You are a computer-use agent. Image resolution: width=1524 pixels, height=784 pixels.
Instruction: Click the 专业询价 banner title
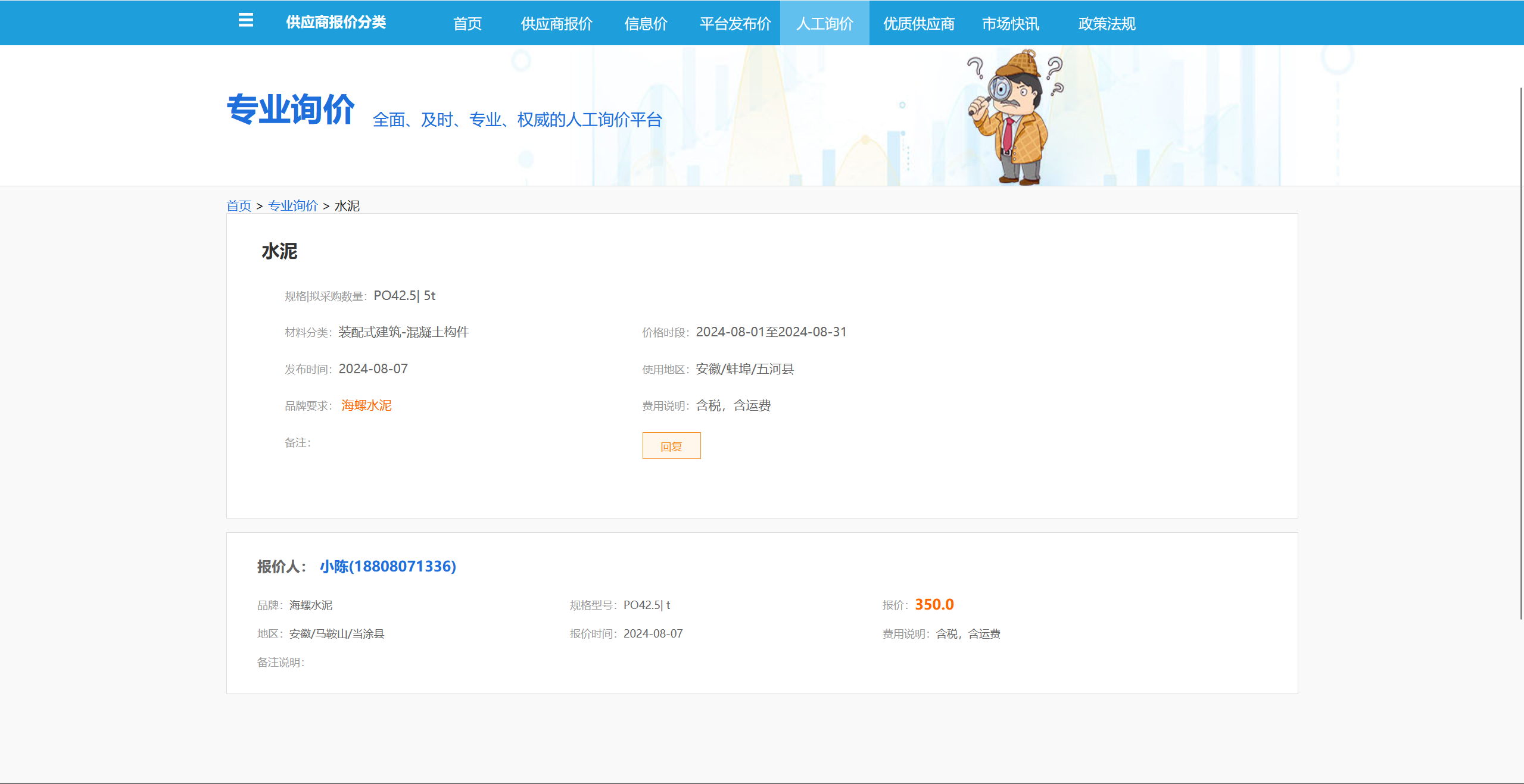[x=291, y=110]
